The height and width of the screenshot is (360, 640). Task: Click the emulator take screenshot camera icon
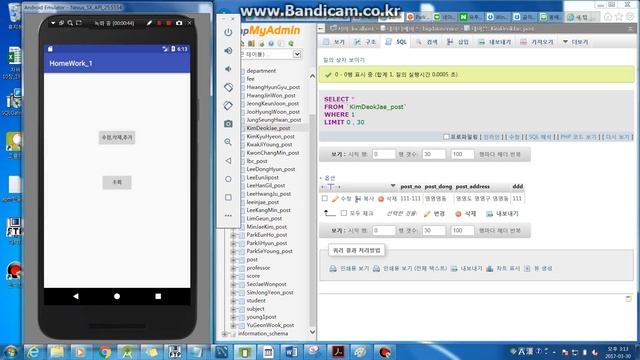[x=228, y=124]
